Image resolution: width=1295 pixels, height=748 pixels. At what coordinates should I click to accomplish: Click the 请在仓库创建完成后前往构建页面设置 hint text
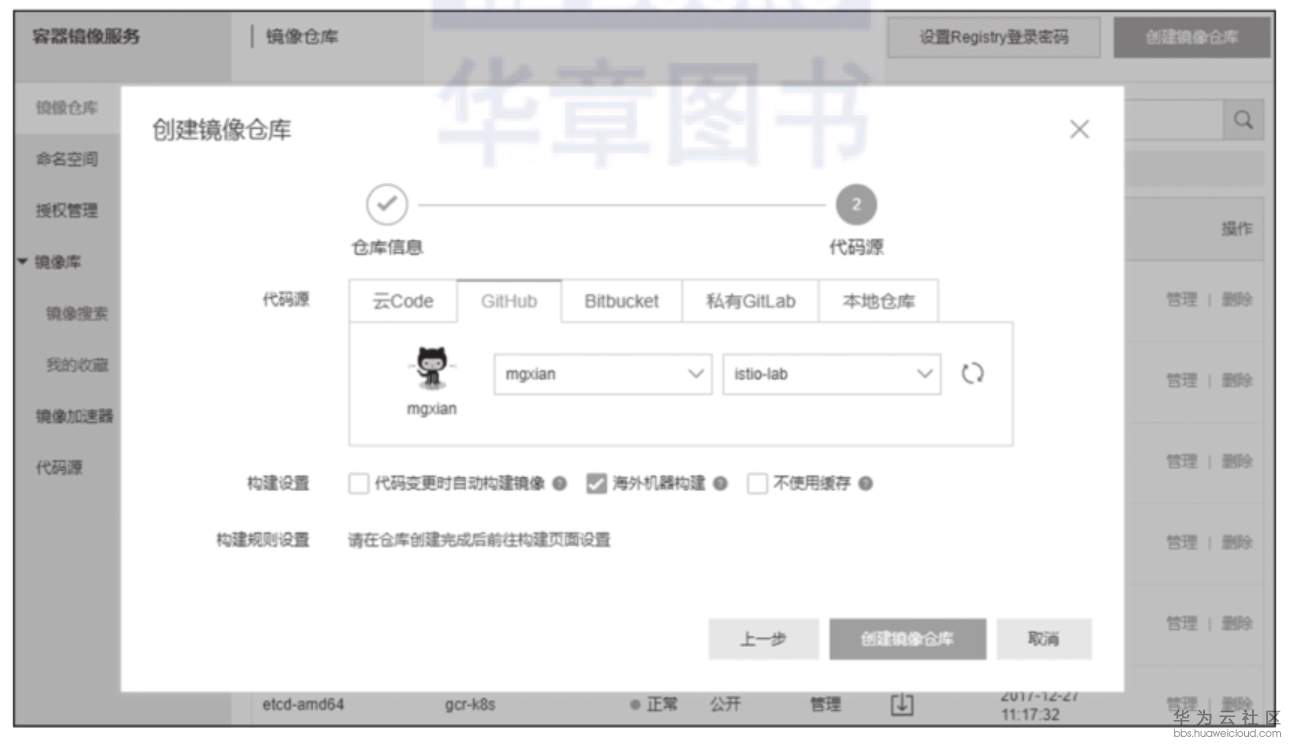coord(479,540)
